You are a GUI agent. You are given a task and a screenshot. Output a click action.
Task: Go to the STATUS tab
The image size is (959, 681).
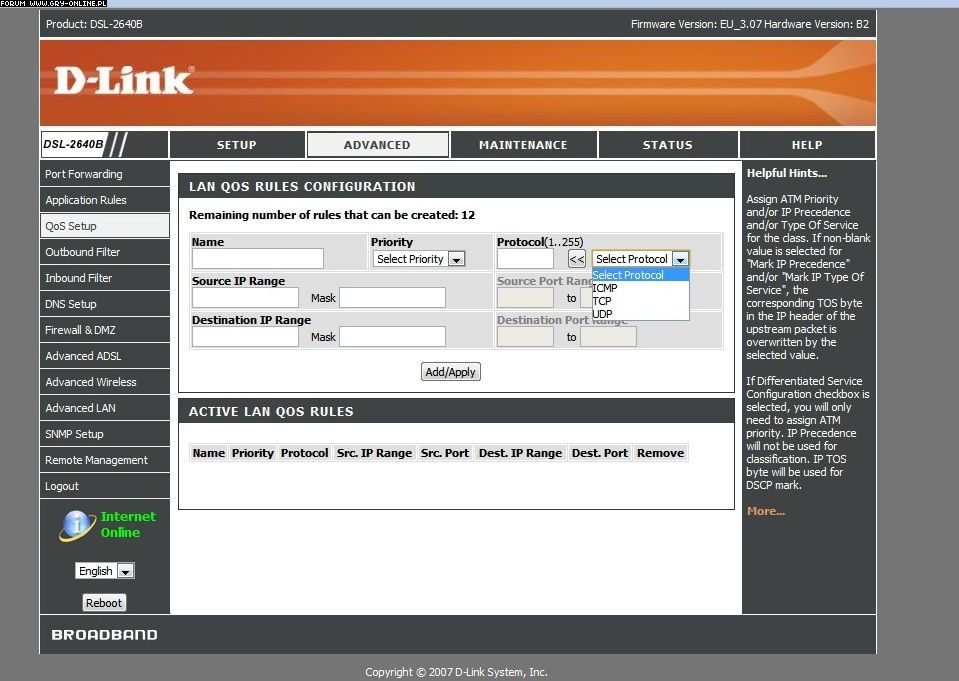pyautogui.click(x=668, y=145)
